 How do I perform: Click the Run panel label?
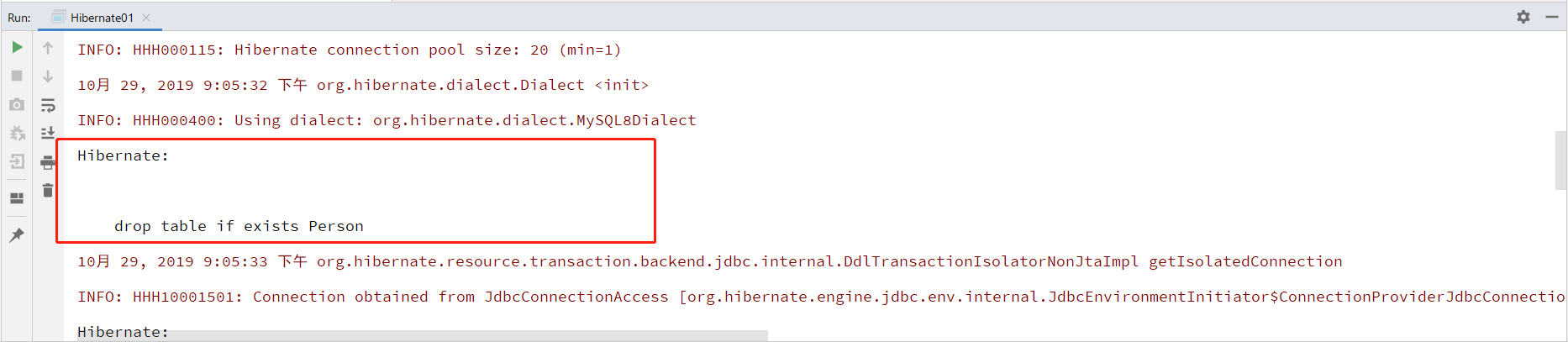pyautogui.click(x=19, y=18)
